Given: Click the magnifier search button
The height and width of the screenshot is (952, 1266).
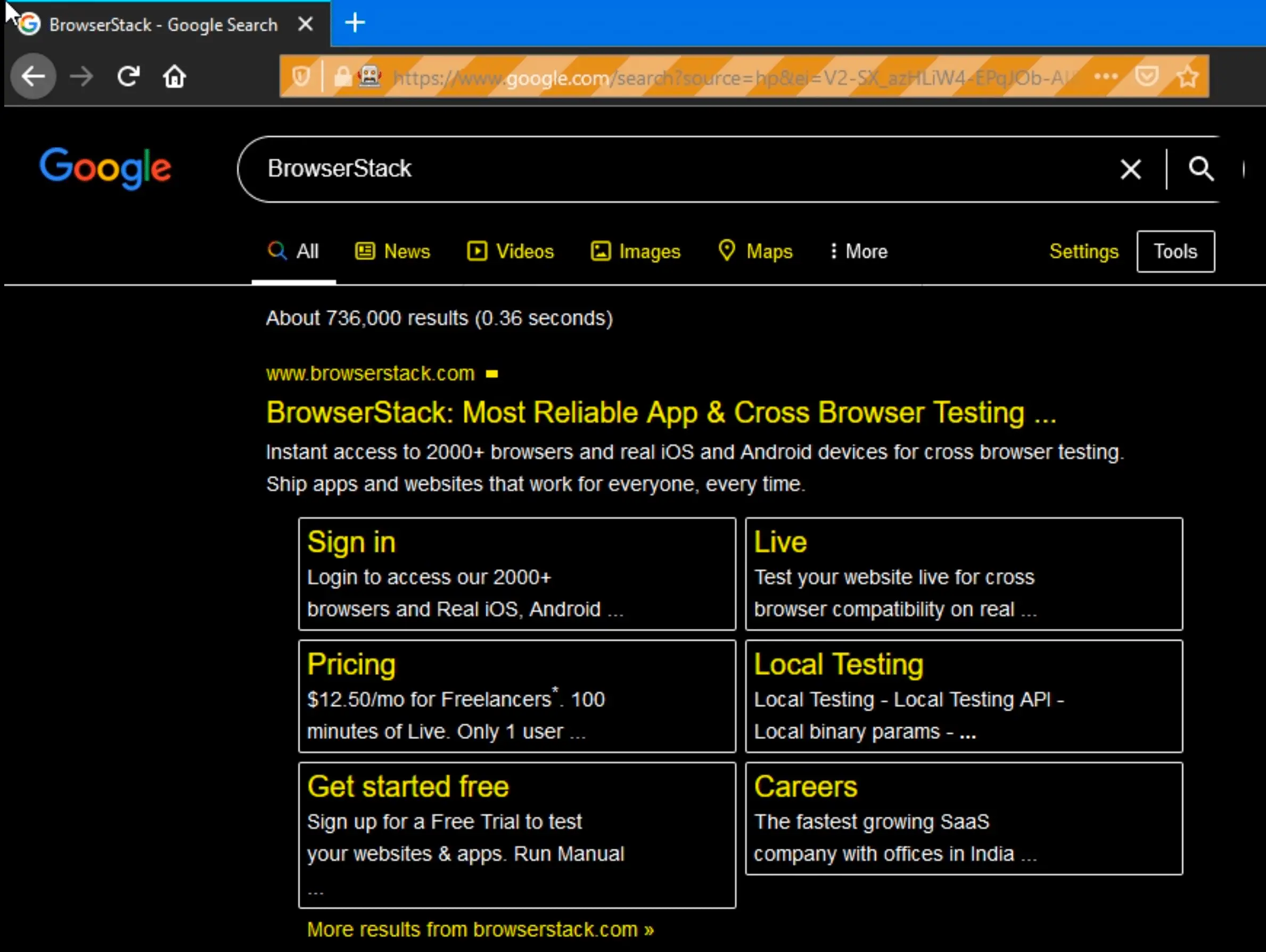Looking at the screenshot, I should coord(1201,169).
